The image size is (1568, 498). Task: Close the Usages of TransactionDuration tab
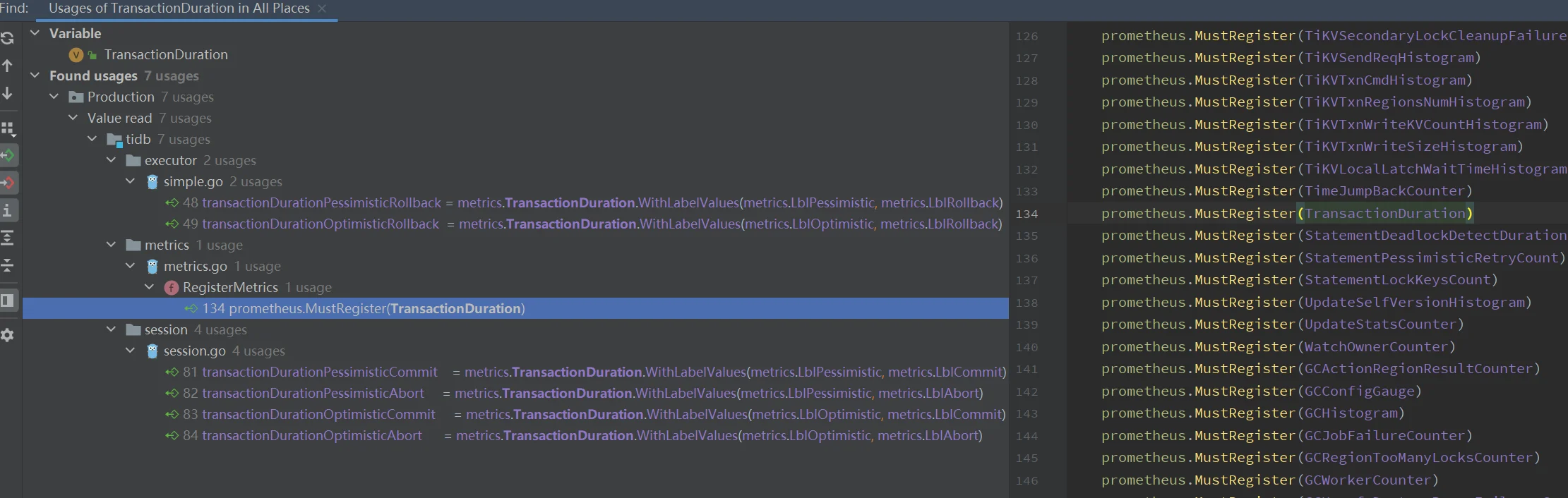(x=322, y=8)
